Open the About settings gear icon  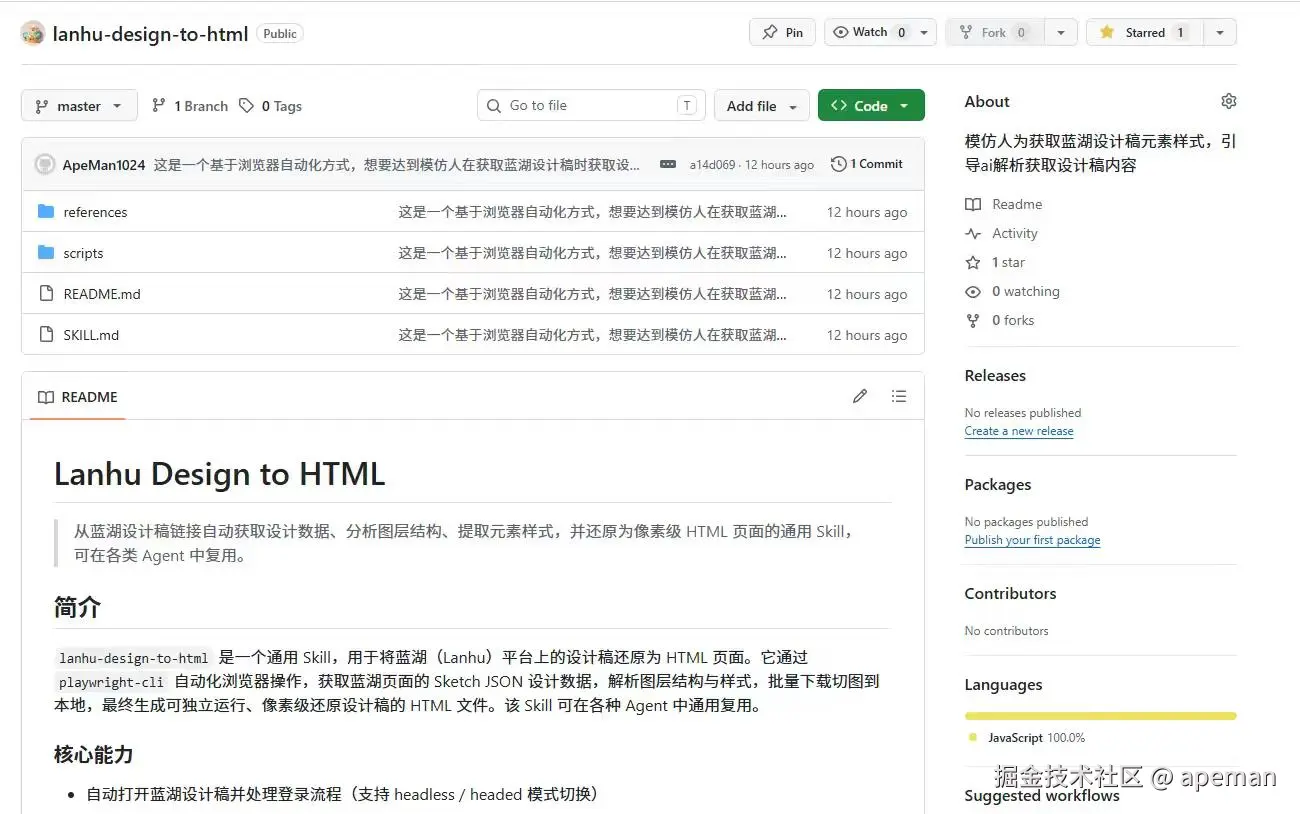tap(1228, 101)
